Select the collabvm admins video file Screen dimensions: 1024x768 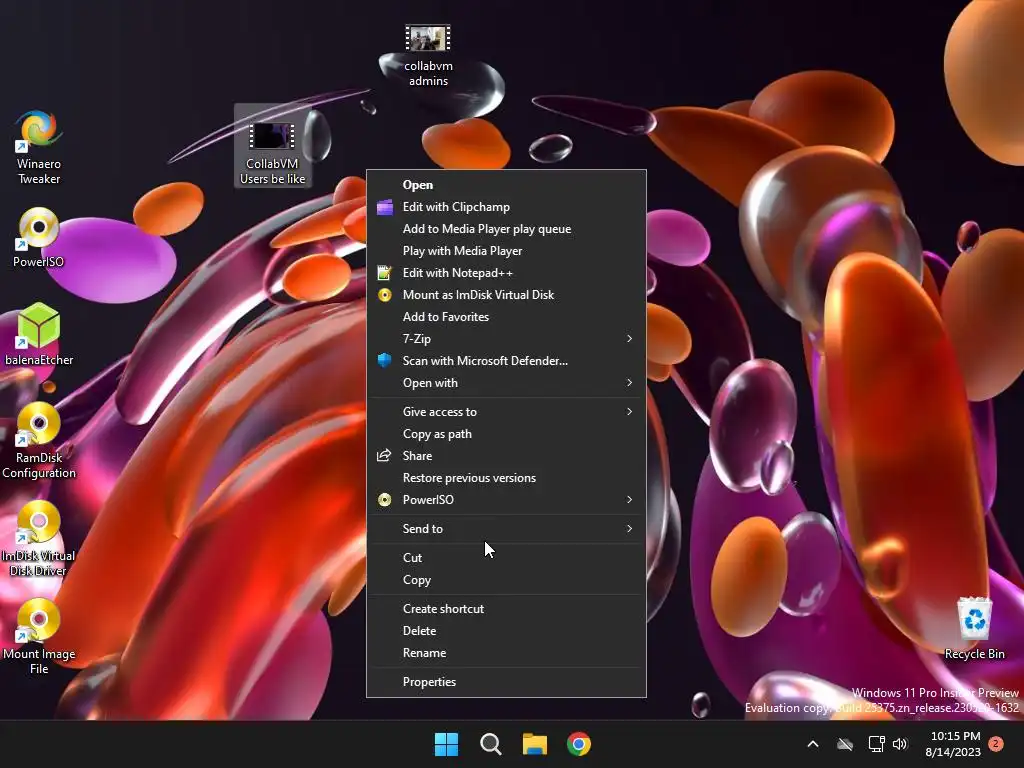428,56
